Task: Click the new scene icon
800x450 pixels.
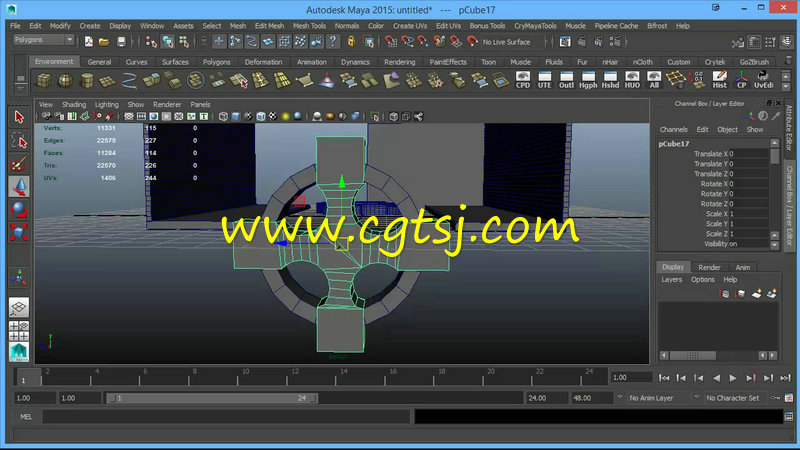Action: point(88,42)
